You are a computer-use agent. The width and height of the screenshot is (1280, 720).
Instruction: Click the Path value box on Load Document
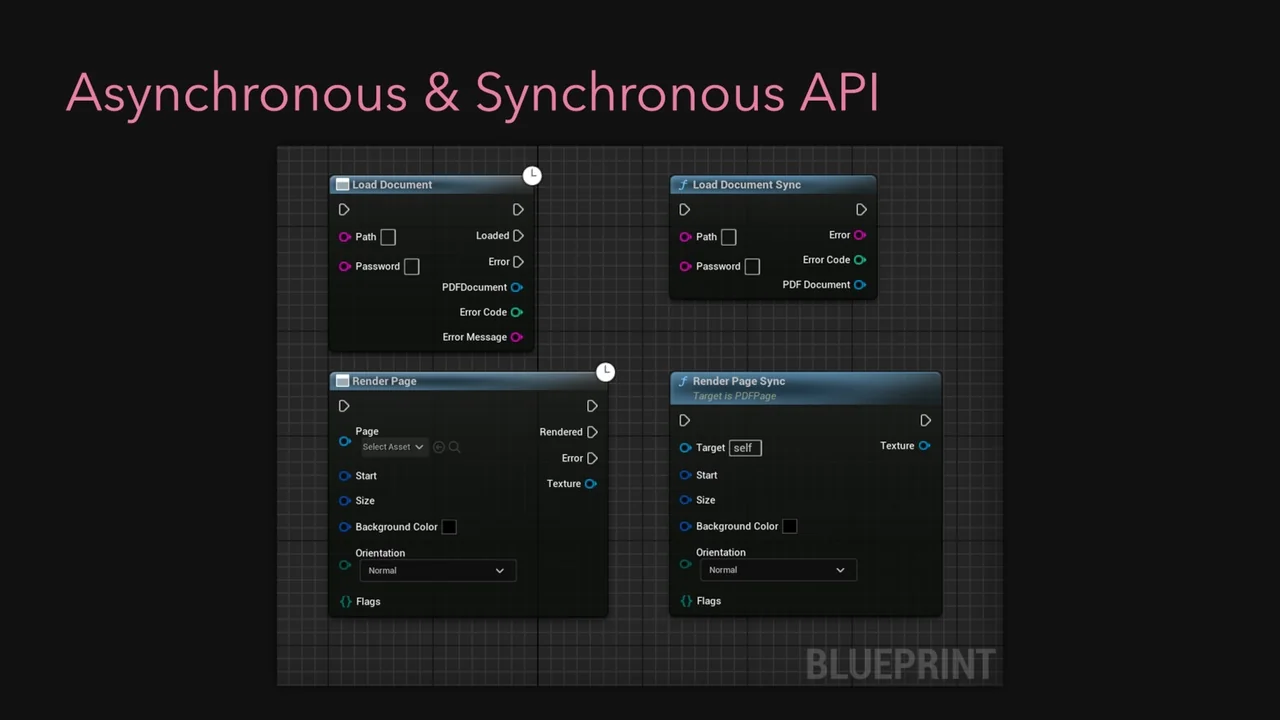[x=388, y=237]
